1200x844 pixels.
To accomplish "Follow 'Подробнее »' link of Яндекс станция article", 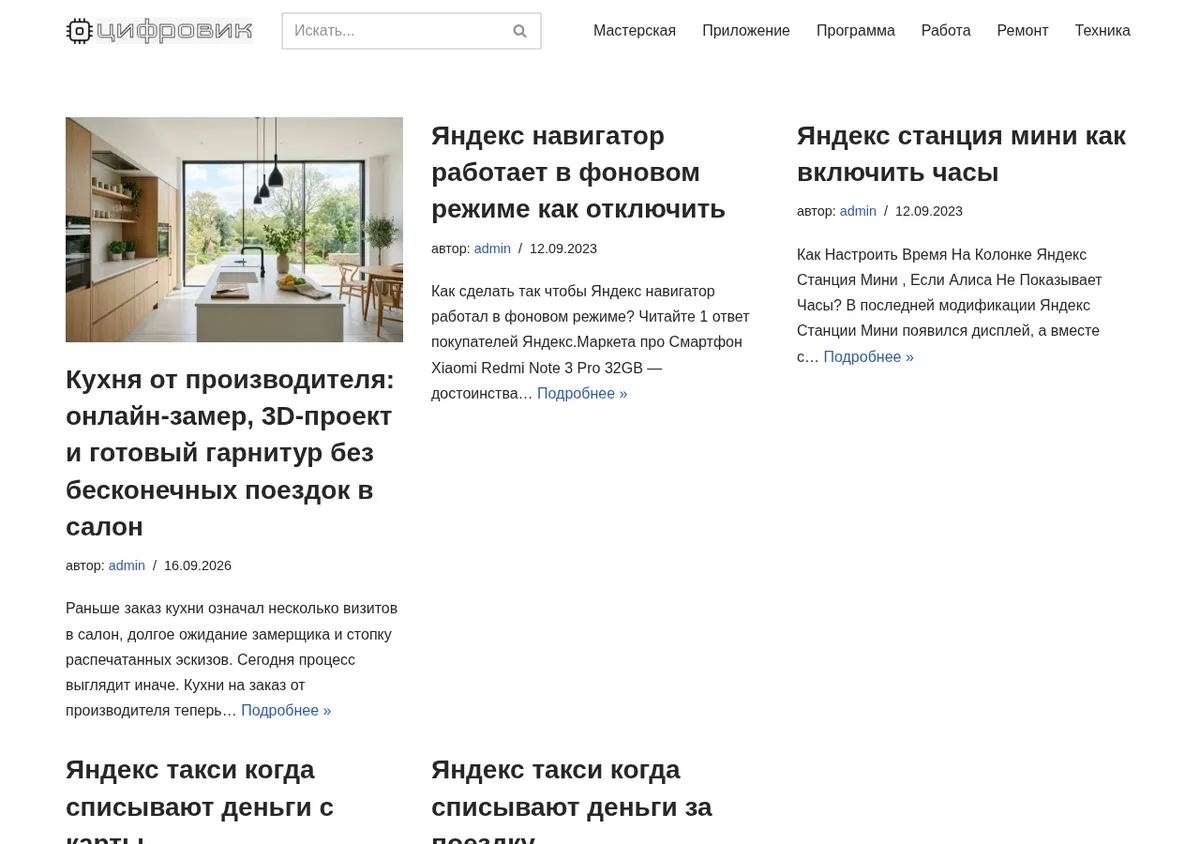I will click(x=868, y=357).
